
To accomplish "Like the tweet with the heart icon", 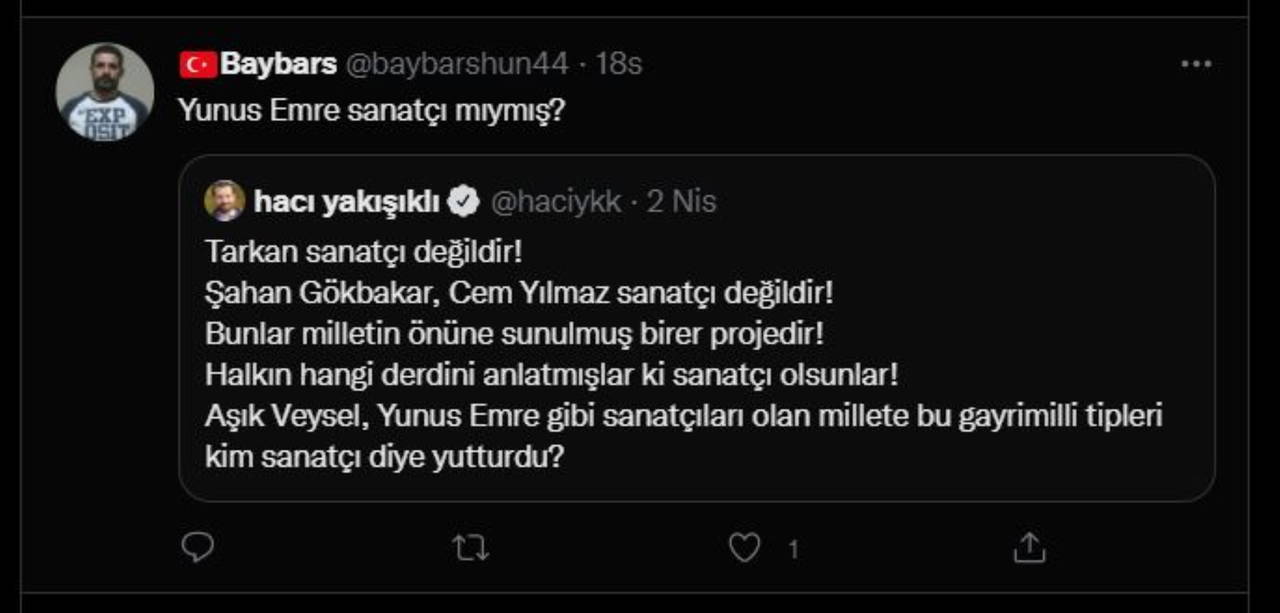I will (743, 547).
